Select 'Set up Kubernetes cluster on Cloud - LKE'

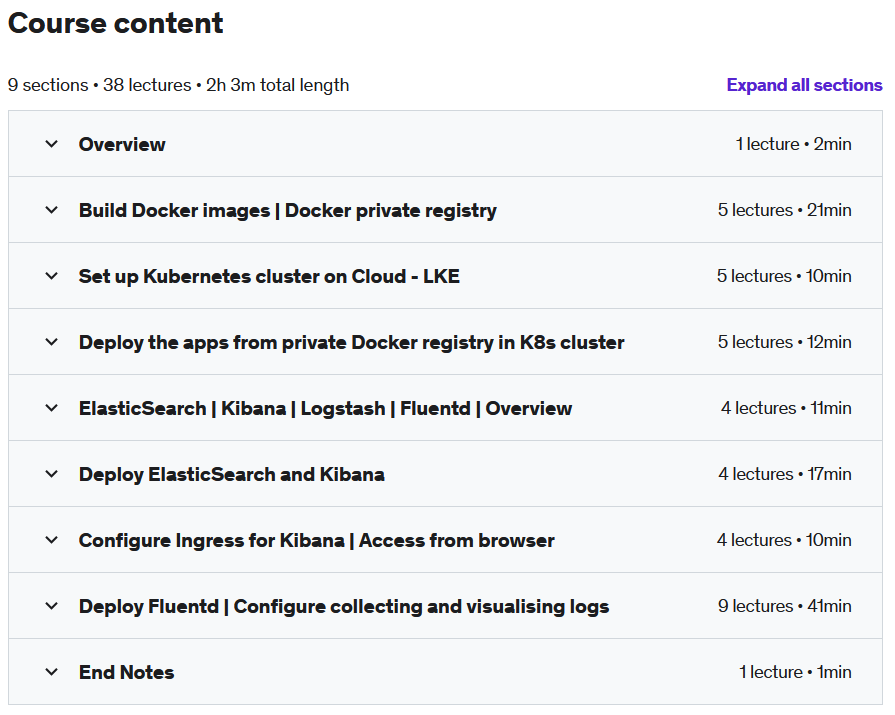tap(269, 276)
